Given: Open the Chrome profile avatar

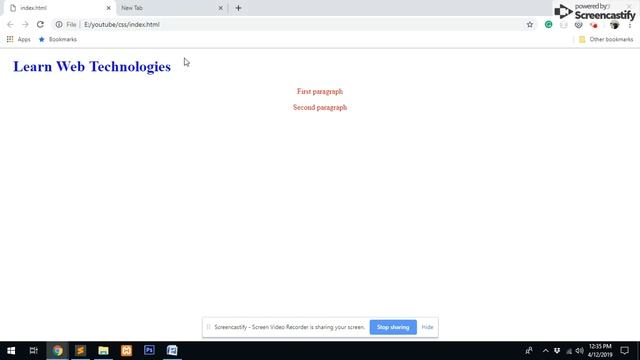Looking at the screenshot, I should [614, 25].
